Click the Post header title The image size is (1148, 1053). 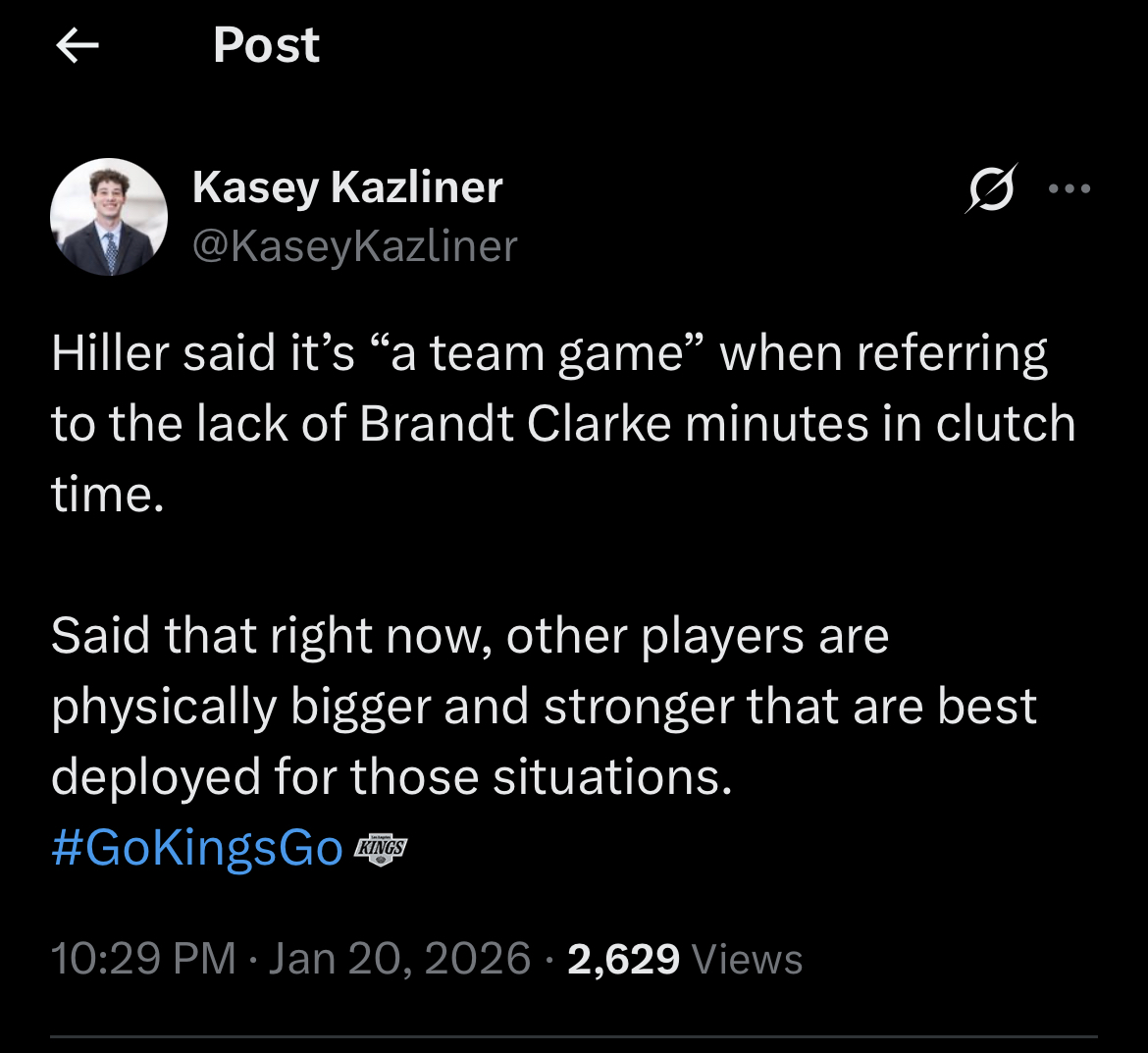click(x=266, y=45)
